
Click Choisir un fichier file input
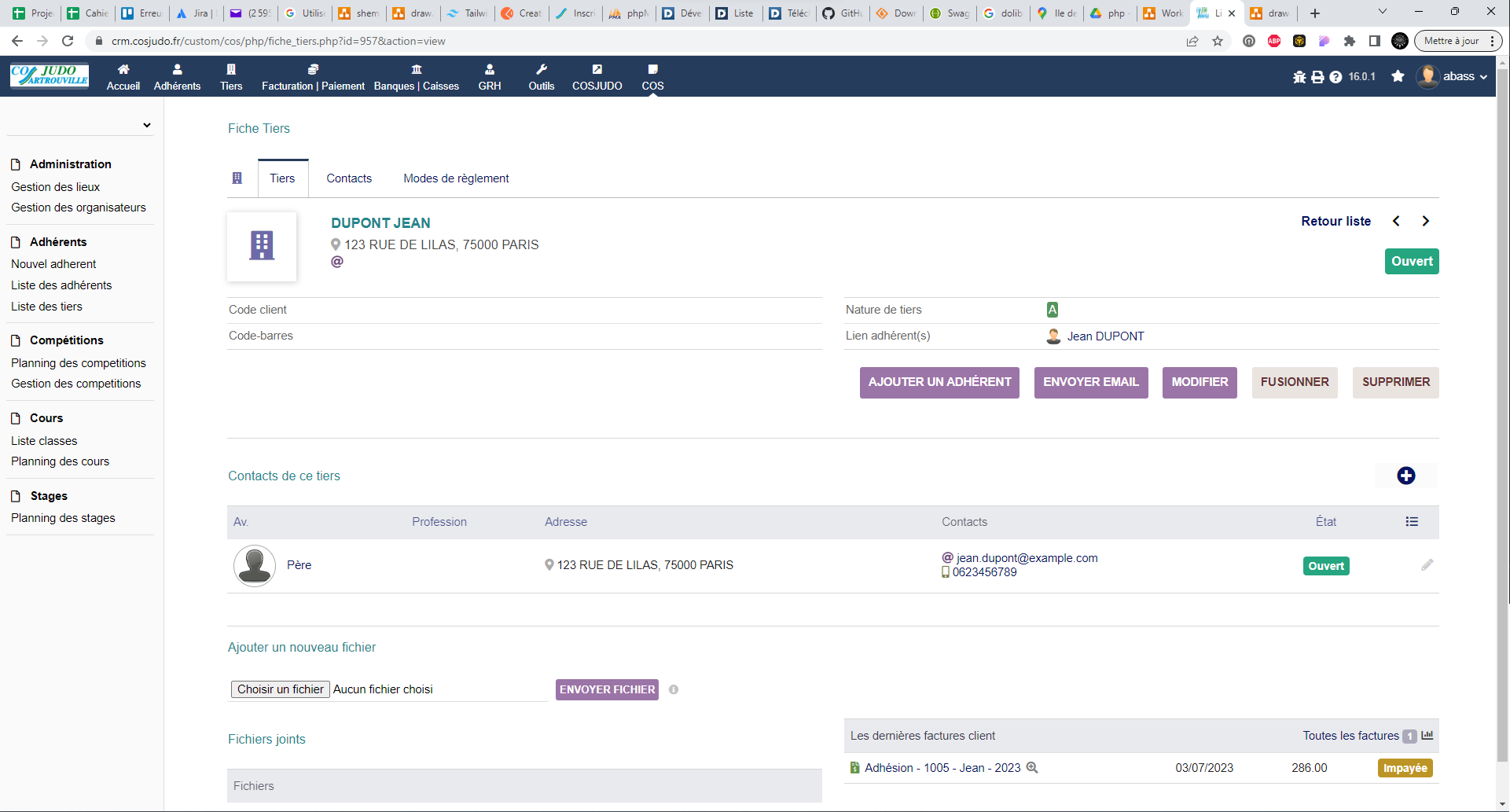tap(280, 689)
